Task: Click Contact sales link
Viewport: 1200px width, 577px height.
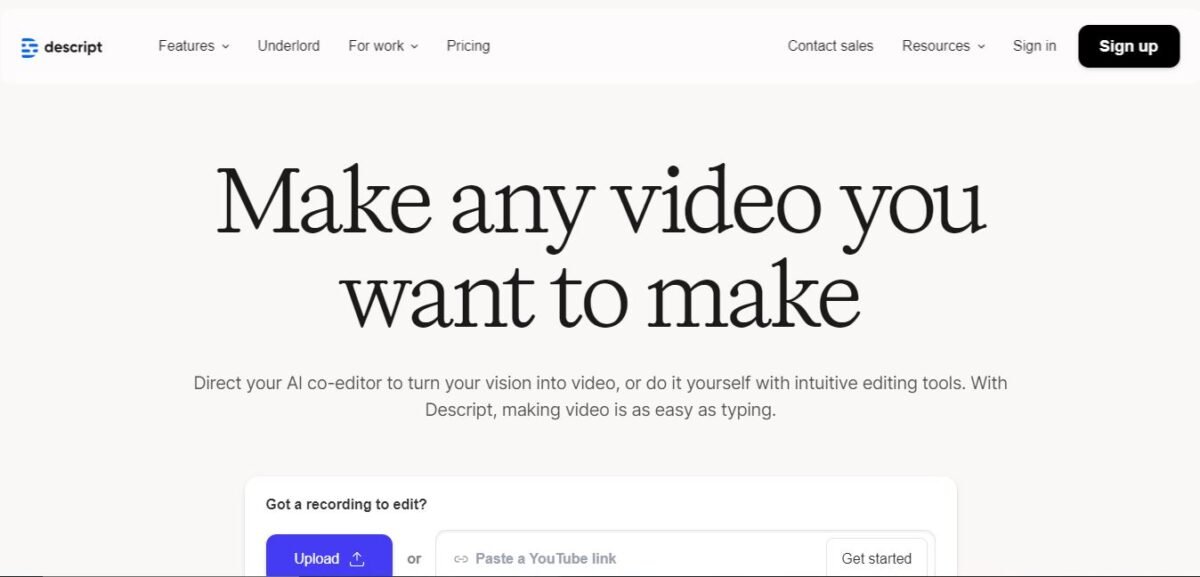Action: pyautogui.click(x=830, y=46)
